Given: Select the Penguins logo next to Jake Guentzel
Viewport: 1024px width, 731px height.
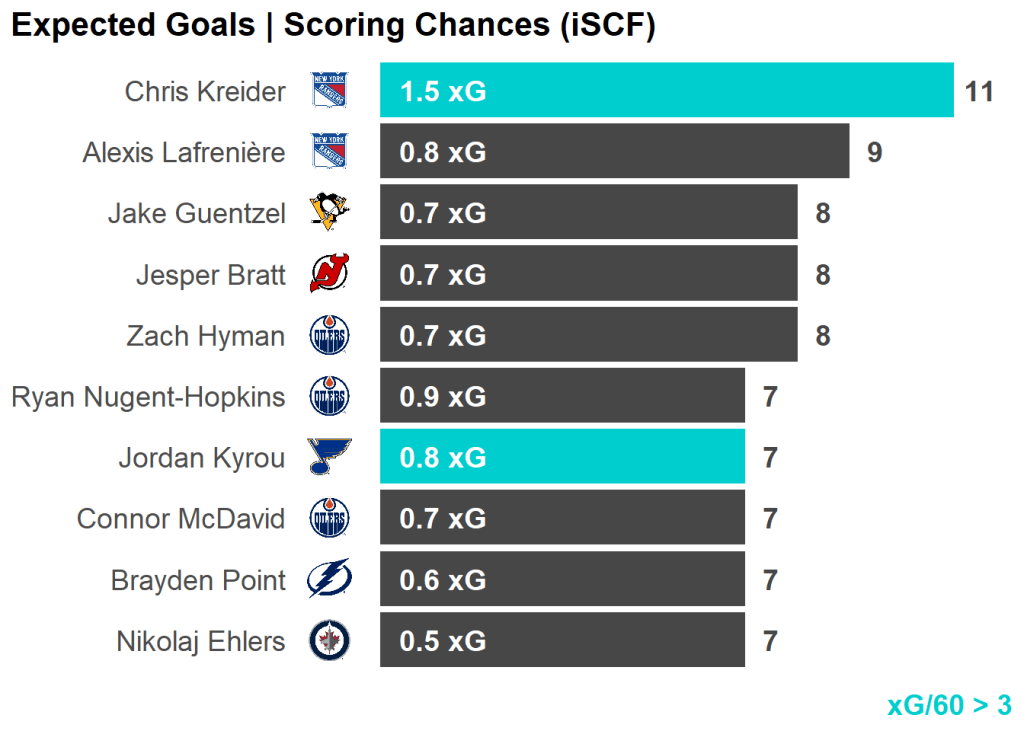Looking at the screenshot, I should point(329,213).
